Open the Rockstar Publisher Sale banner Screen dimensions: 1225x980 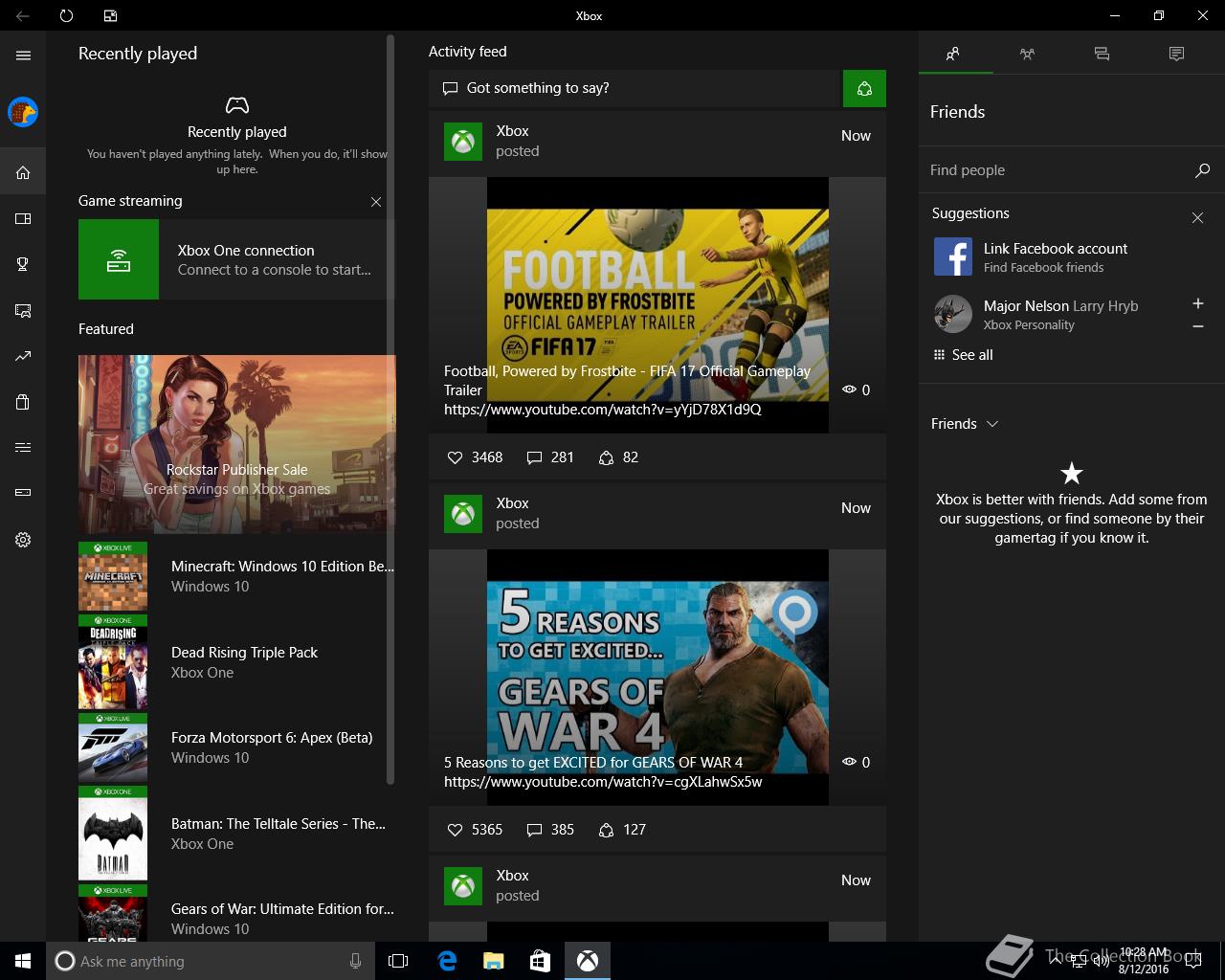(236, 444)
